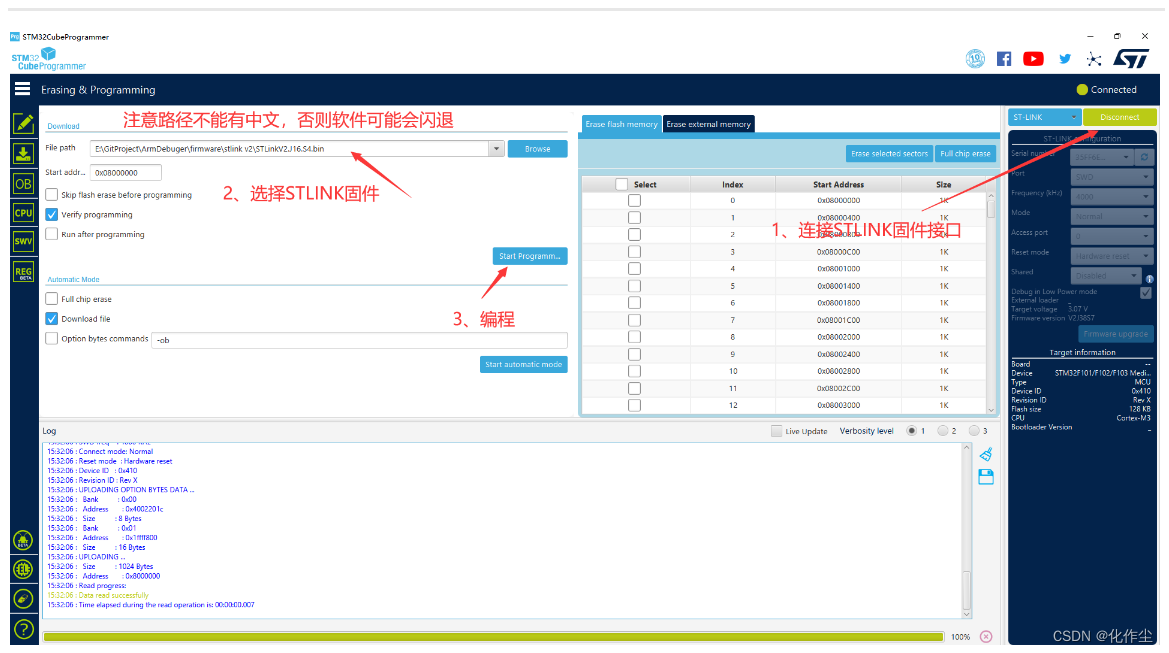Click Erase selected sectors button
The height and width of the screenshot is (653, 1169).
pyautogui.click(x=889, y=154)
